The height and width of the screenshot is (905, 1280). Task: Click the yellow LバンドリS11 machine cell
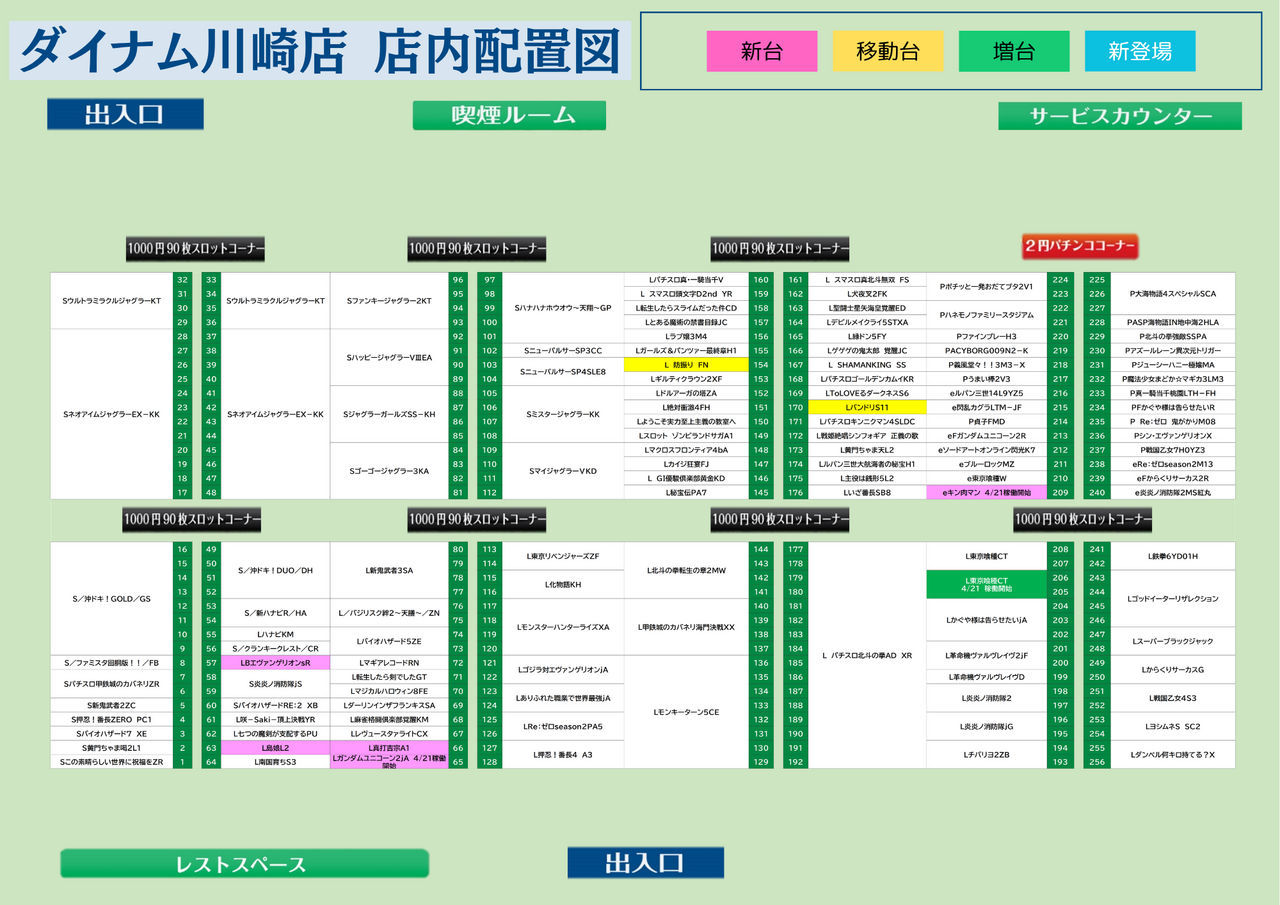click(x=867, y=407)
